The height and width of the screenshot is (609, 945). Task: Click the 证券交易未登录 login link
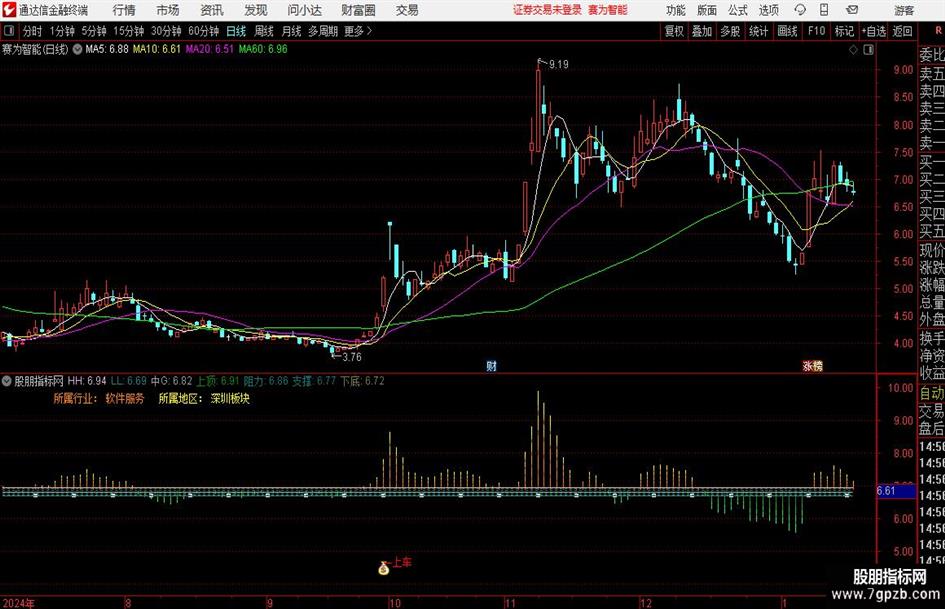point(548,10)
